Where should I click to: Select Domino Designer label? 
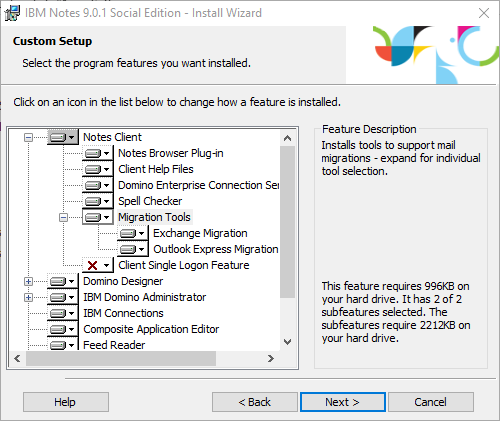tap(123, 281)
